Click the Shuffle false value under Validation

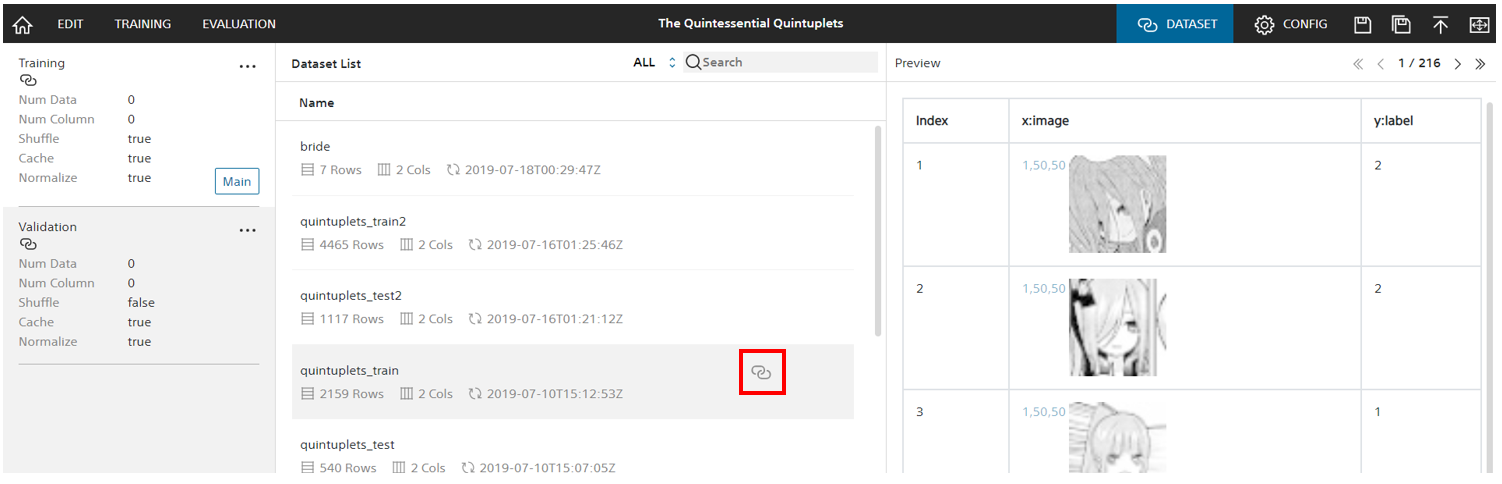141,303
